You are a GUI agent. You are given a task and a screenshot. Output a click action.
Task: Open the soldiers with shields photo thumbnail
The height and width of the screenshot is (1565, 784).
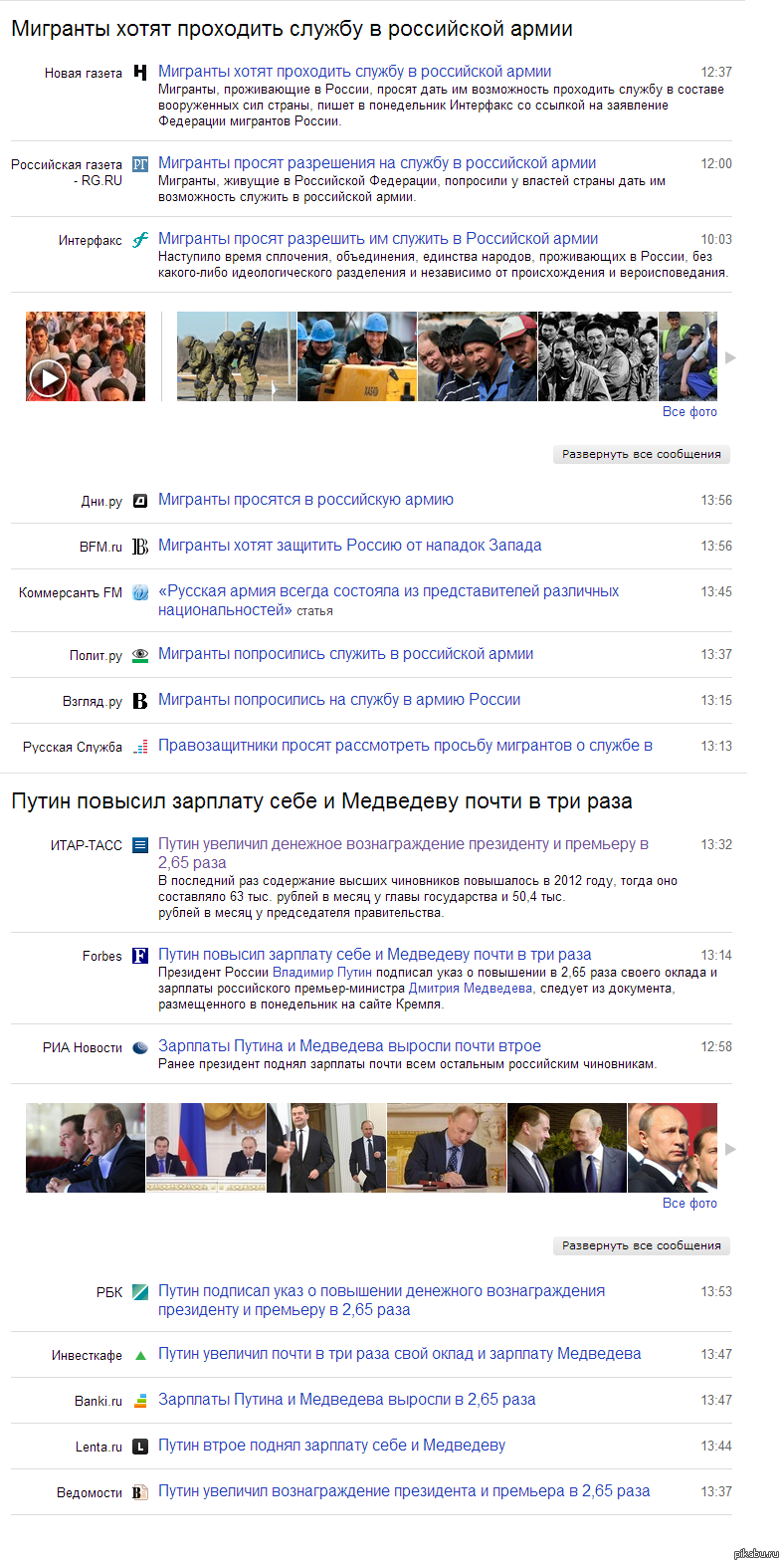click(237, 356)
